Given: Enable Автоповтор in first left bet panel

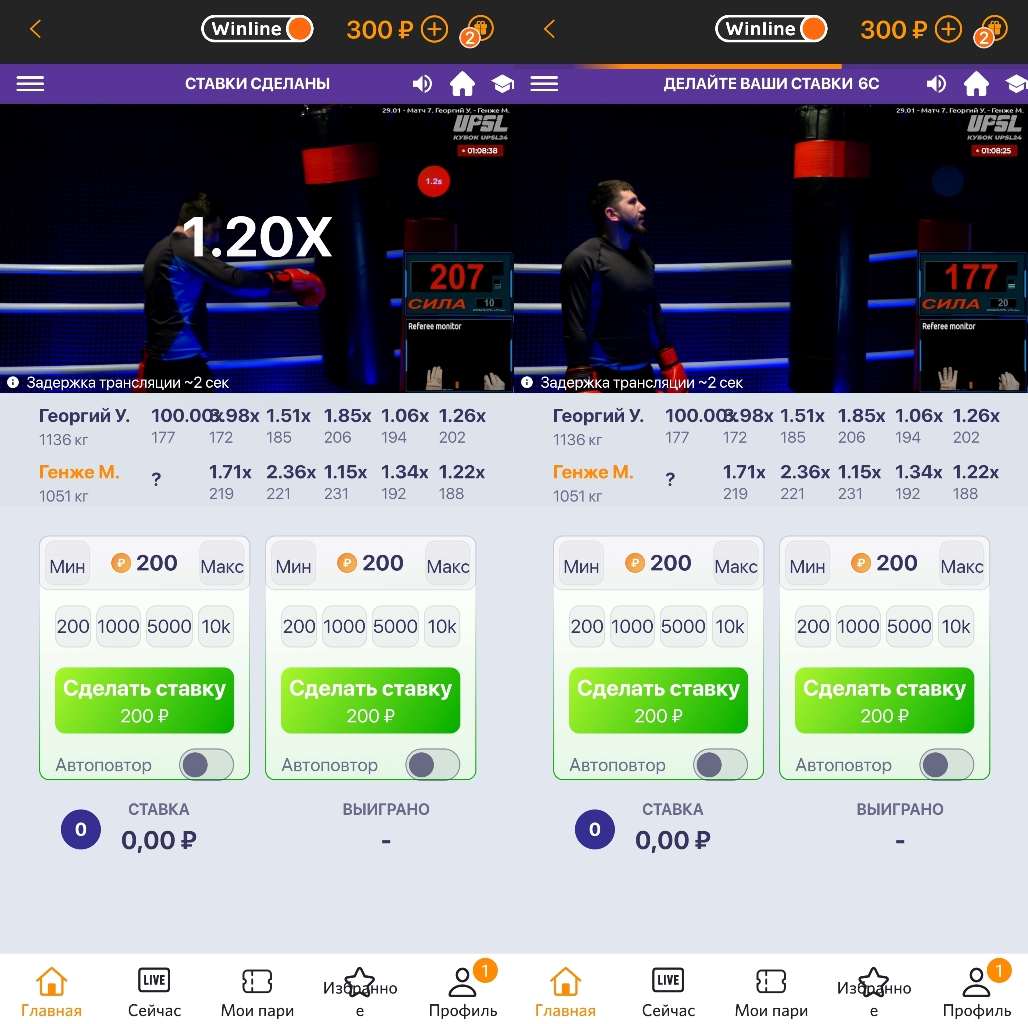Looking at the screenshot, I should tap(207, 764).
